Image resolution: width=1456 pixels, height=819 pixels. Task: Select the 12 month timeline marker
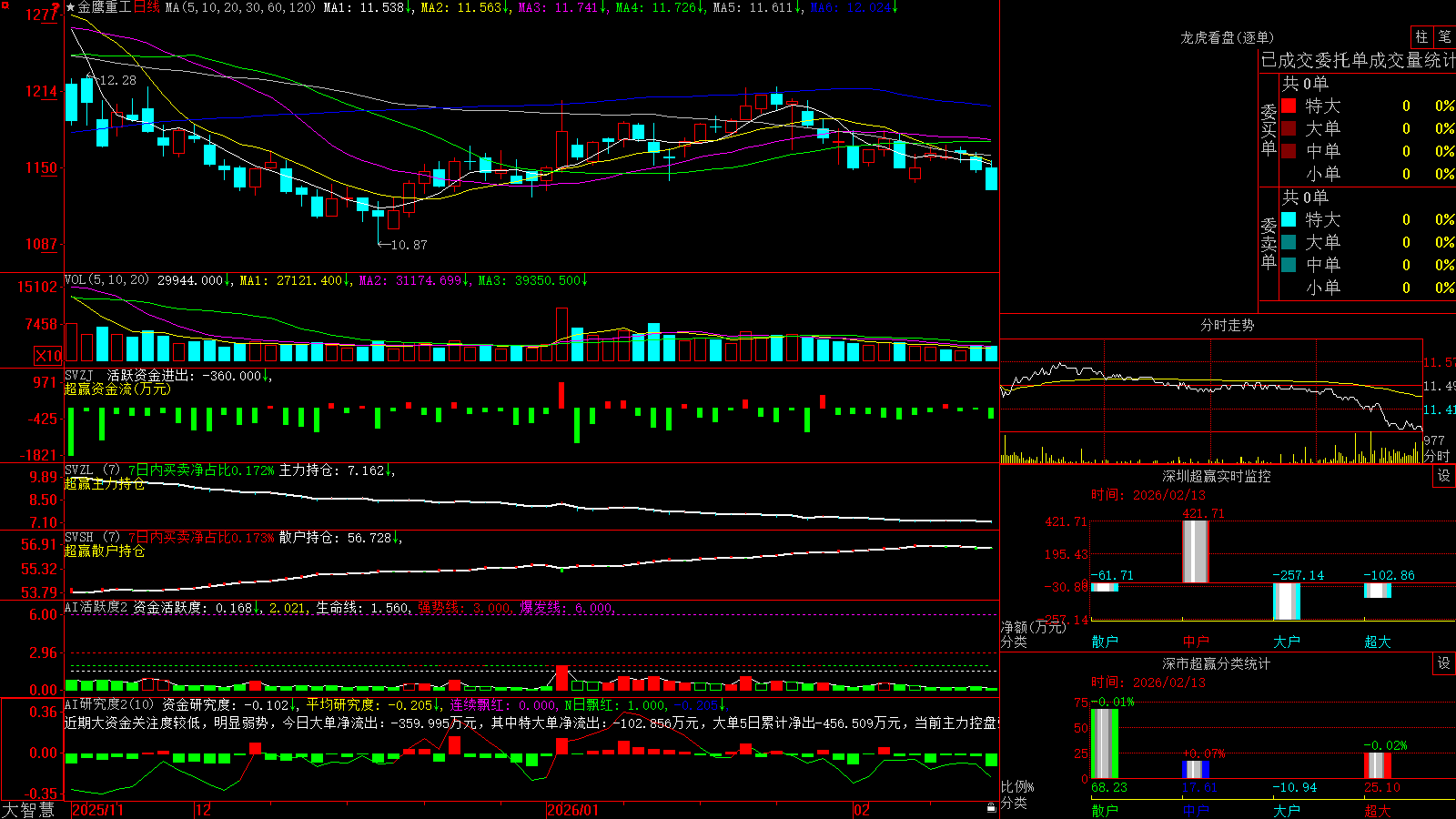click(x=204, y=810)
